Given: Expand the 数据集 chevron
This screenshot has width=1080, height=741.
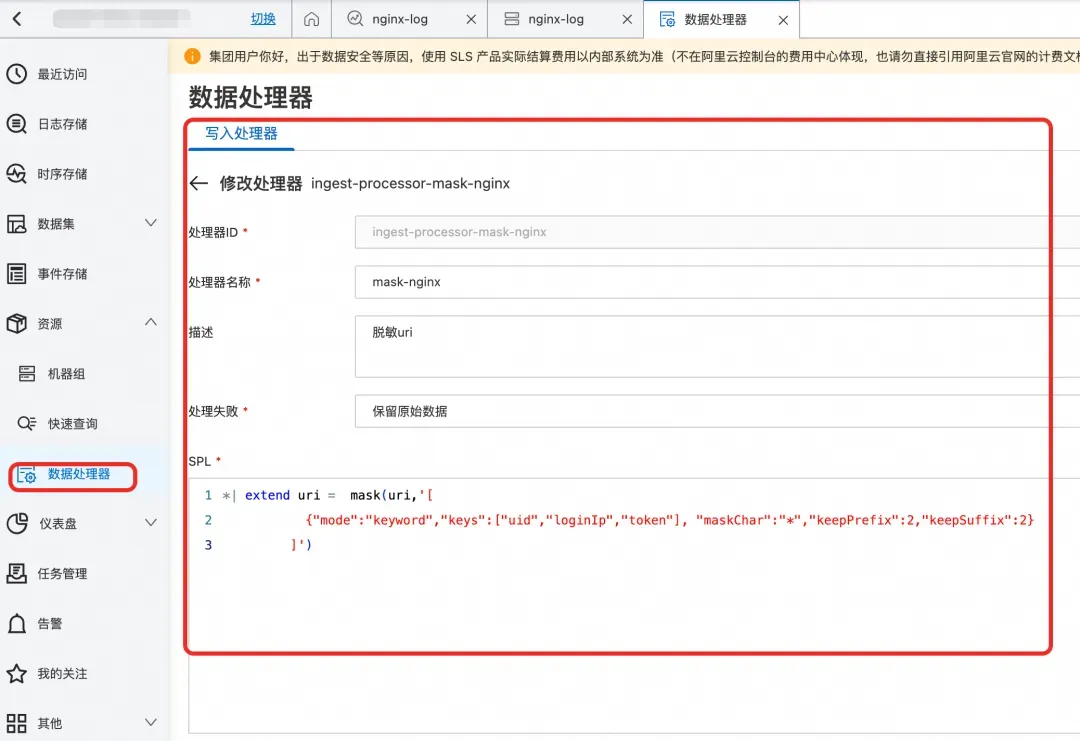Looking at the screenshot, I should coord(151,222).
